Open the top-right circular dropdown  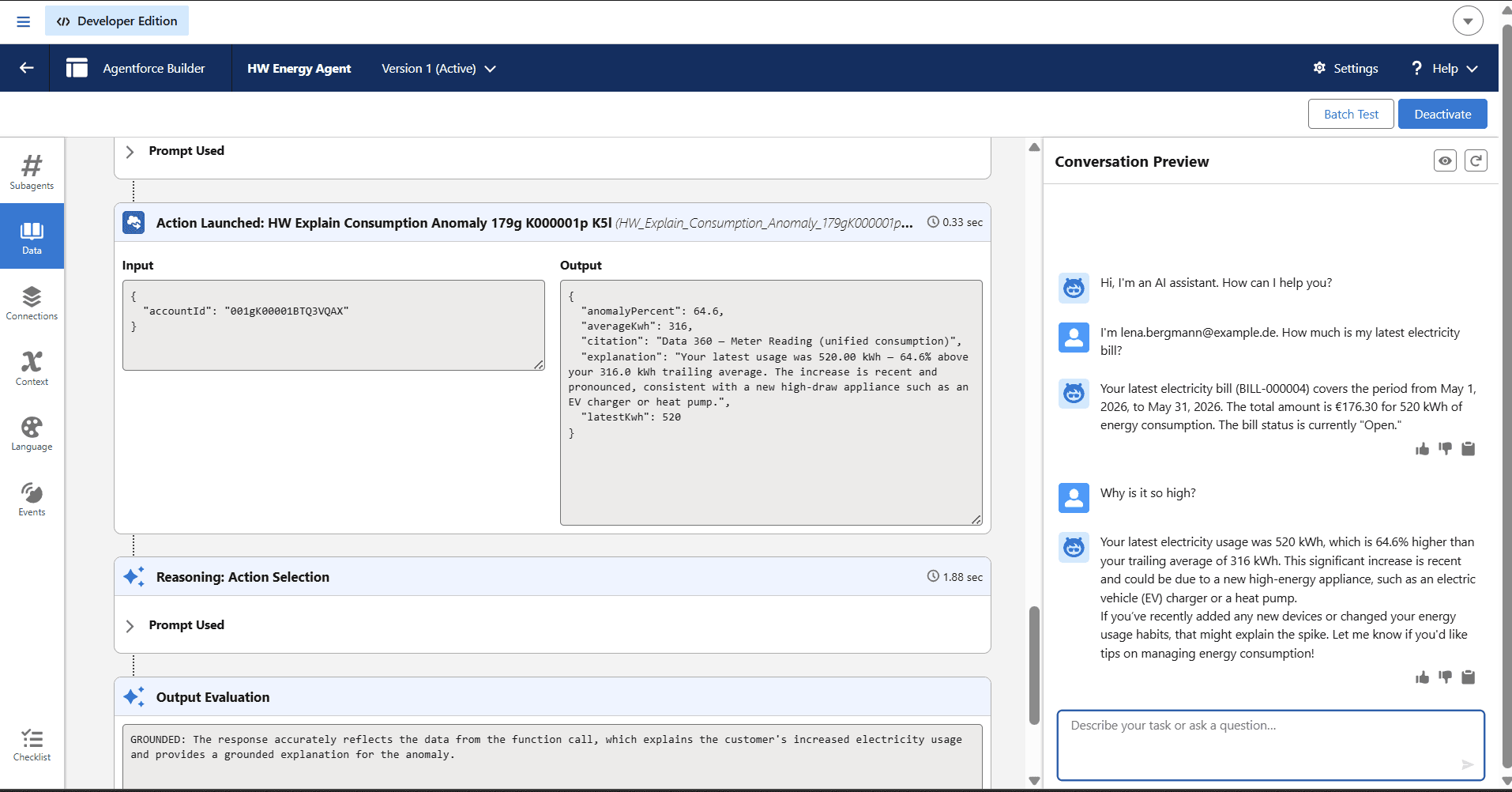[x=1468, y=21]
